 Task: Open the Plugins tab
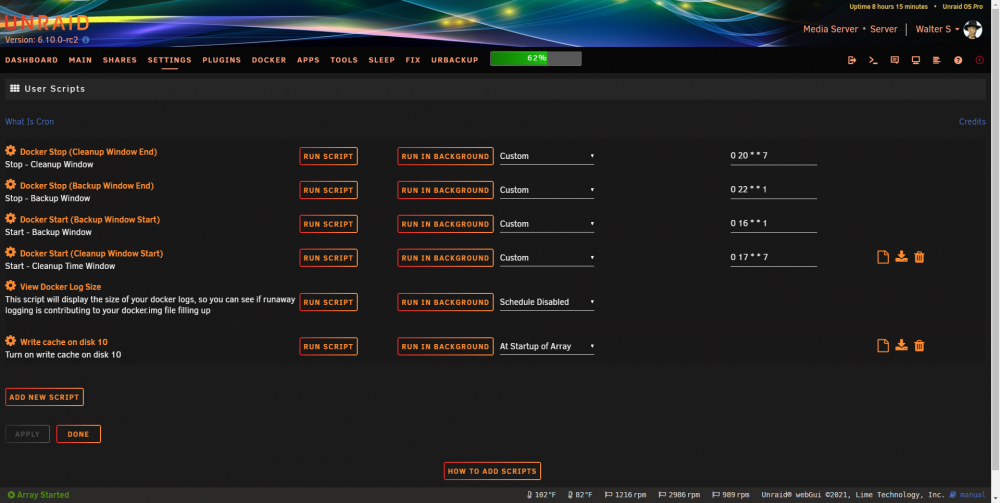pos(221,60)
